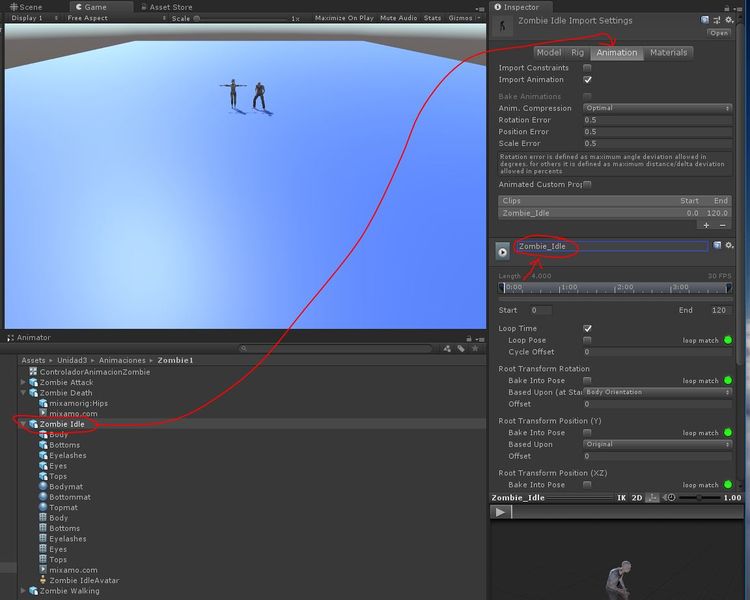
Task: Open the Body Orientation dropdown
Action: click(x=657, y=392)
